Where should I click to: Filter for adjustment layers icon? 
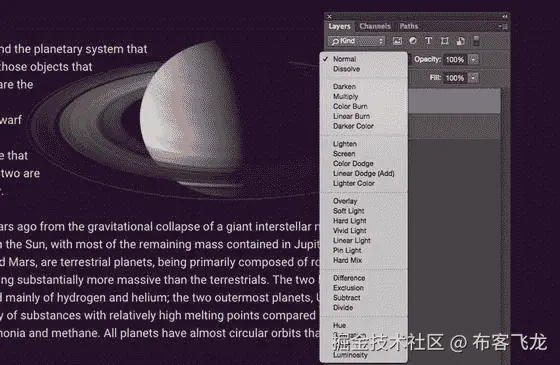click(413, 41)
